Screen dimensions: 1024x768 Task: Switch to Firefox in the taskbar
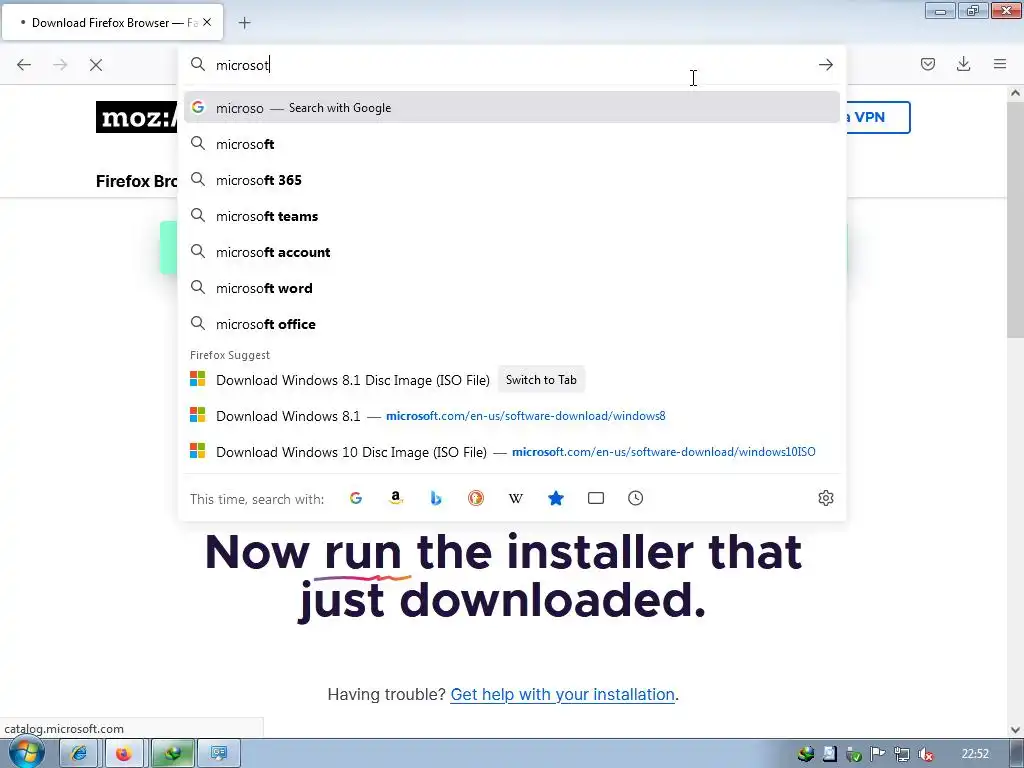[124, 754]
